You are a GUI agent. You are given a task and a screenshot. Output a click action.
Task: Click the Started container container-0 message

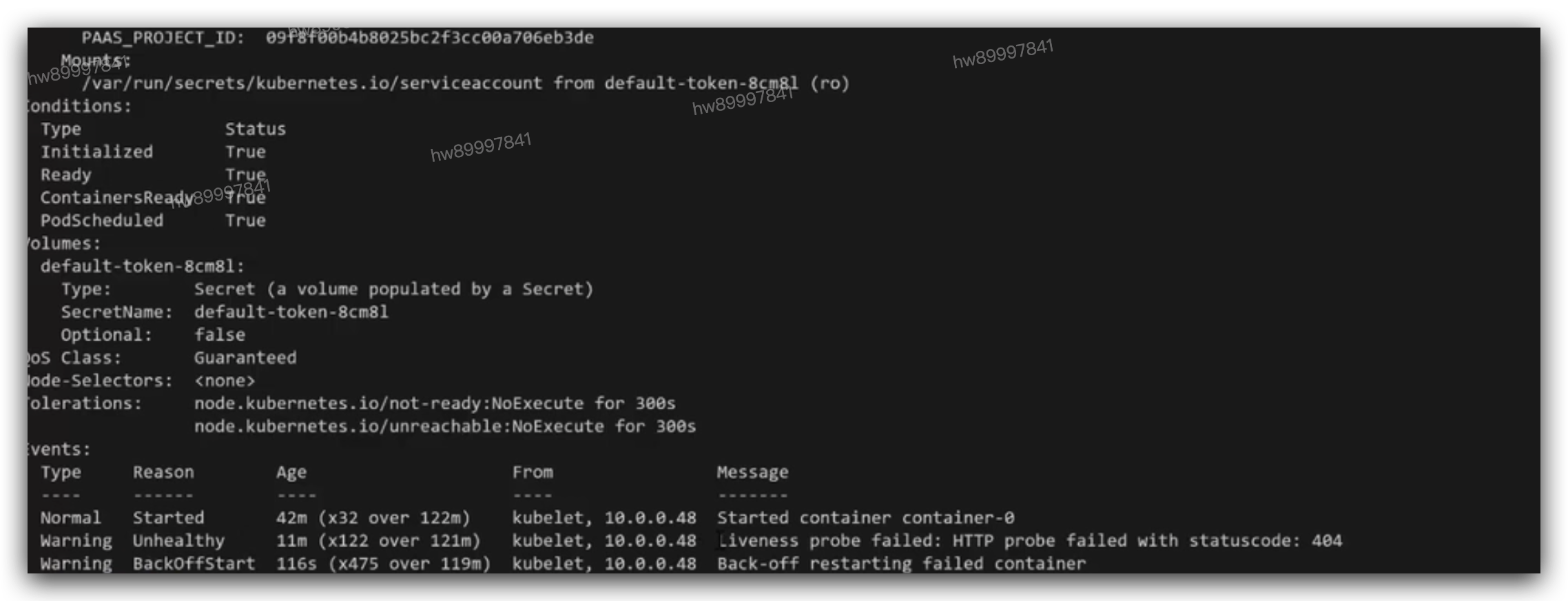(865, 518)
